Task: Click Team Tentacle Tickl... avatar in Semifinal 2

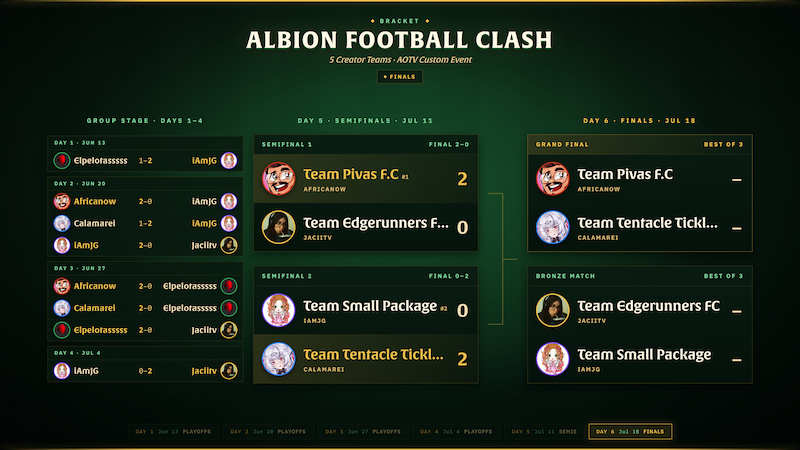Action: (279, 359)
